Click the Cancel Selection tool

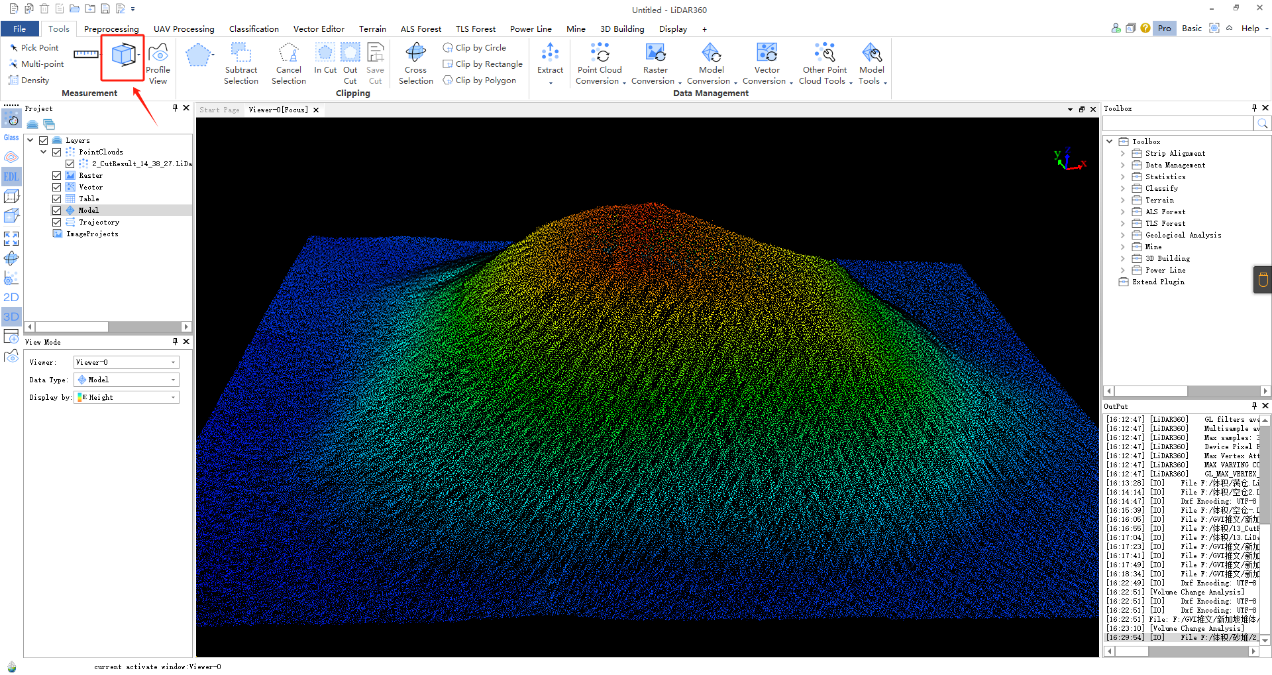point(288,62)
